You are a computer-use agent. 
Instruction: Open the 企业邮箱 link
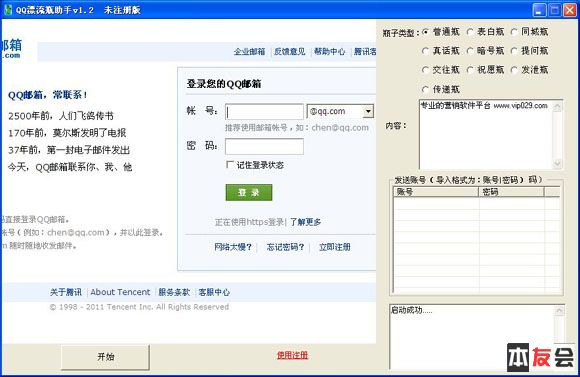click(x=249, y=51)
